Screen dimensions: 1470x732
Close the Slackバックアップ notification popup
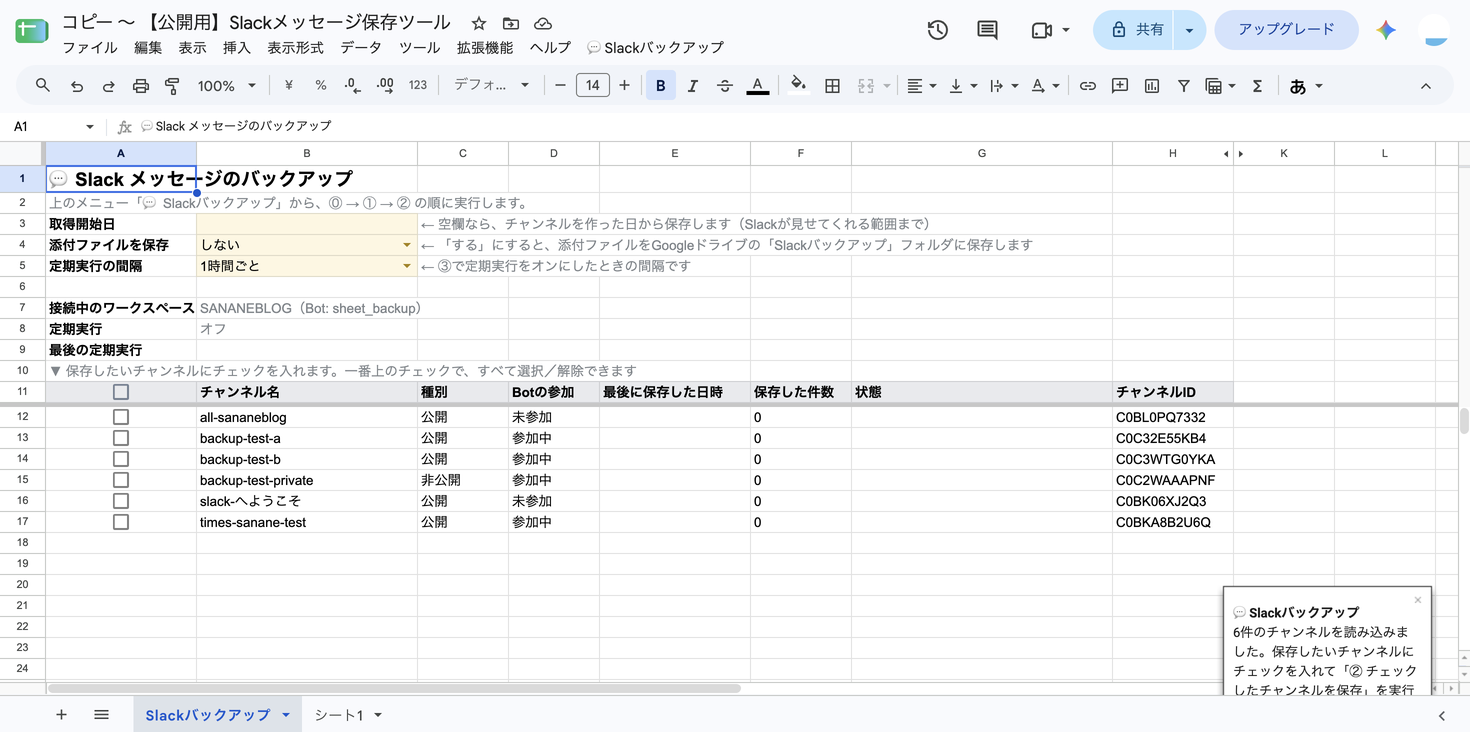(x=1418, y=600)
